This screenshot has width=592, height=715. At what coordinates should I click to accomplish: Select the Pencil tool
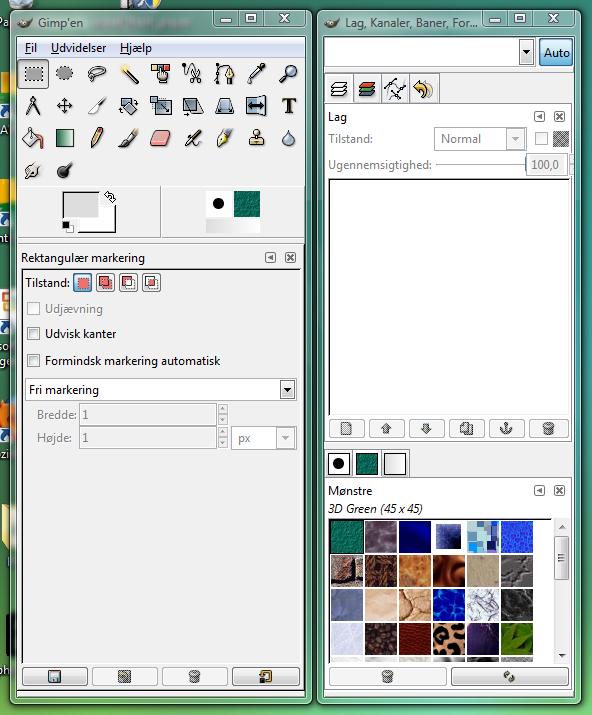pyautogui.click(x=97, y=138)
